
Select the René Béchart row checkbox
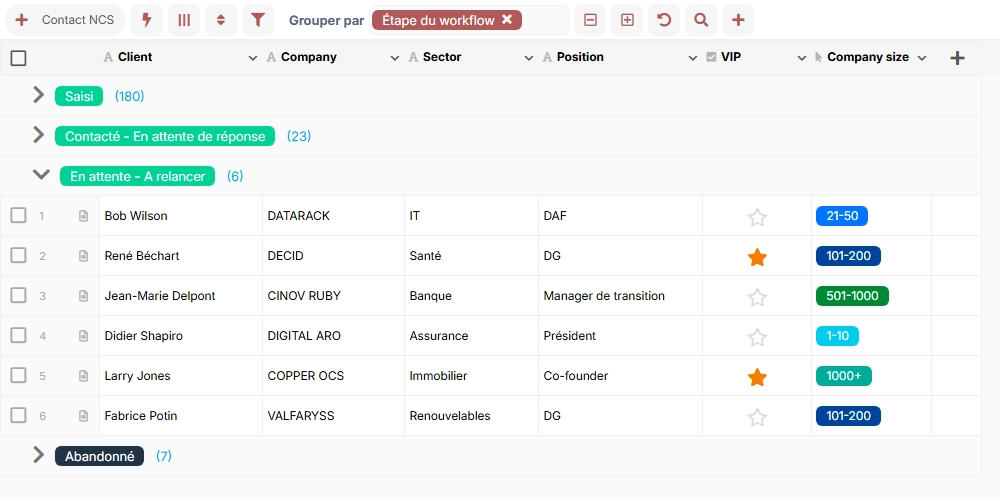point(18,255)
